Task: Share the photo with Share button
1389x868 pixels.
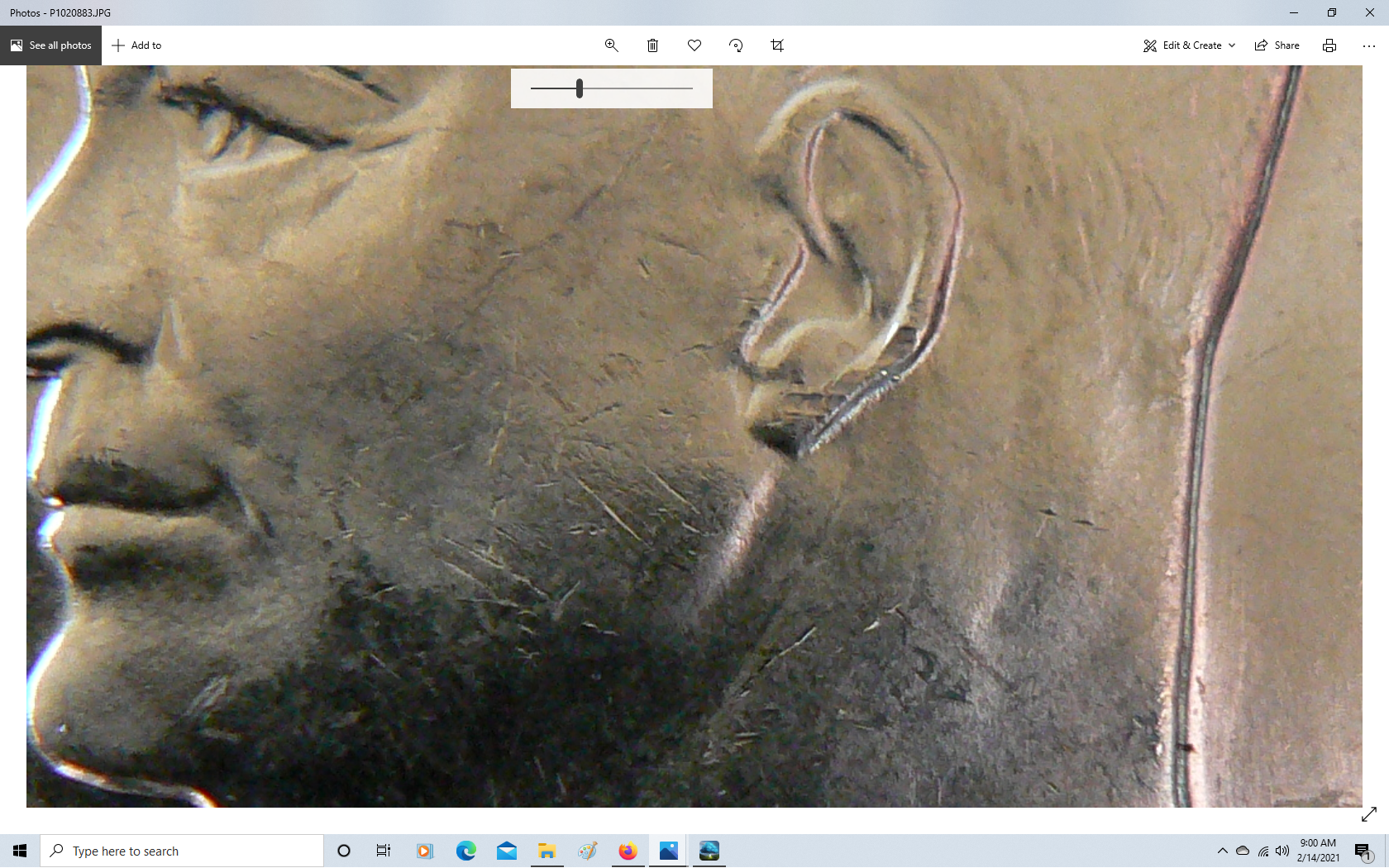Action: tap(1277, 45)
